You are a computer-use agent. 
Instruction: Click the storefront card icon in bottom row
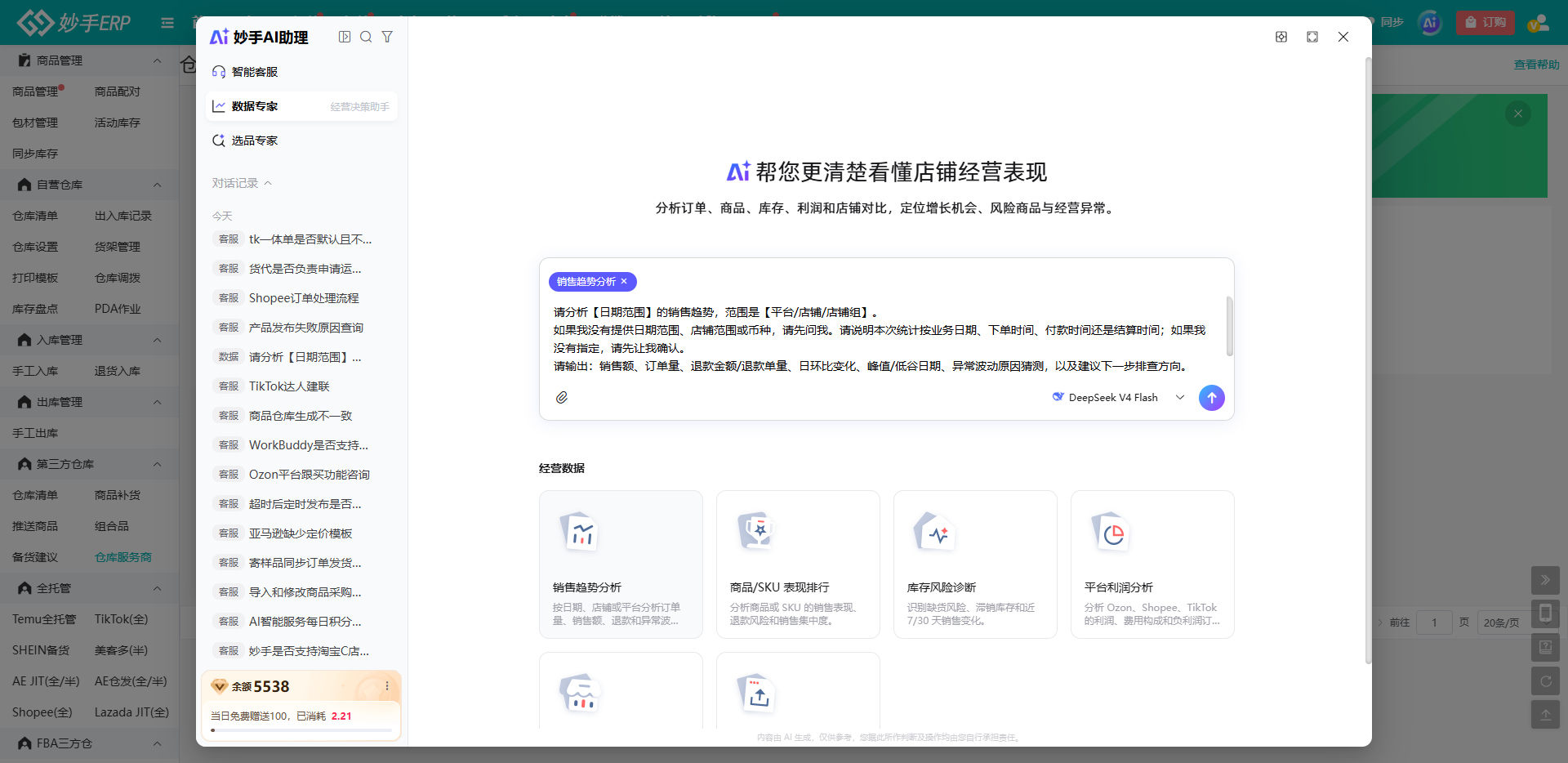pos(579,694)
